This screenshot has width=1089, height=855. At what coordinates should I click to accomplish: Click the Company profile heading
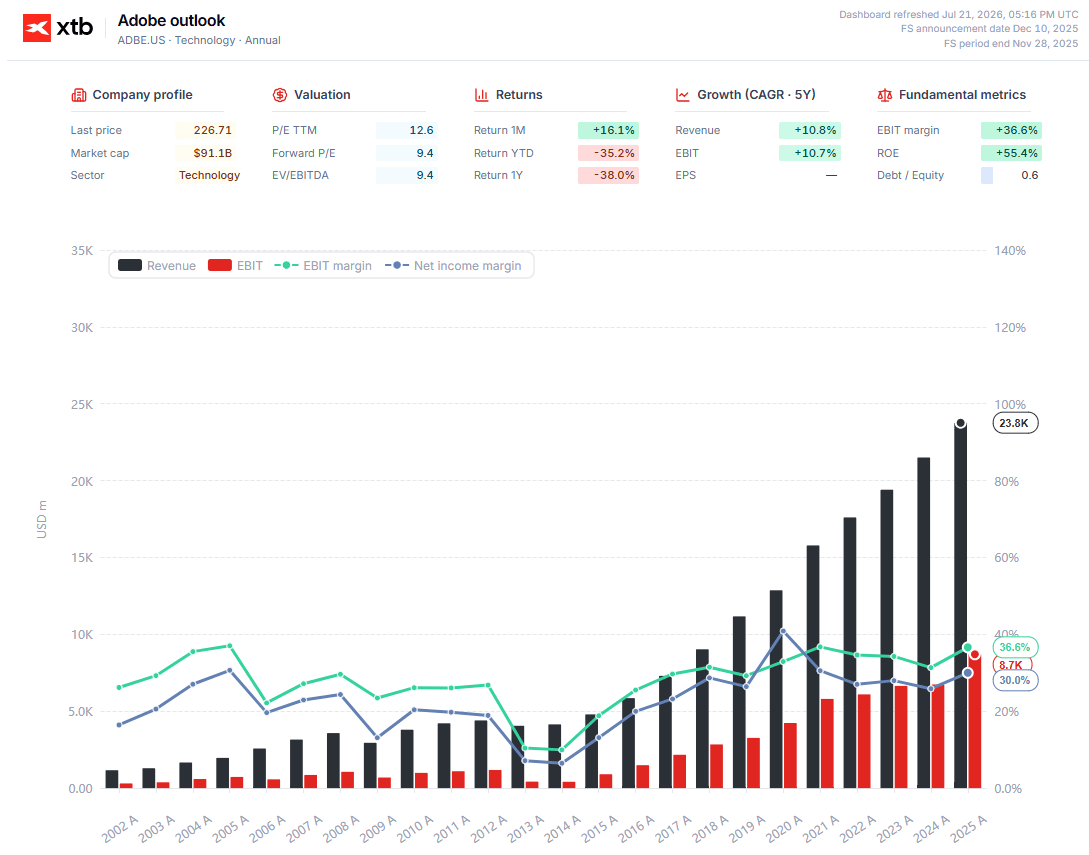click(x=142, y=94)
